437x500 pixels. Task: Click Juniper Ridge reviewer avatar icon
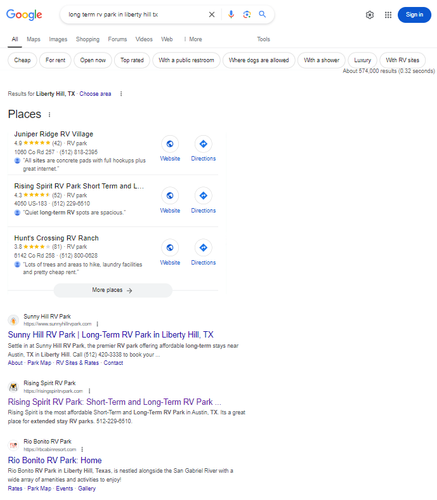17,161
